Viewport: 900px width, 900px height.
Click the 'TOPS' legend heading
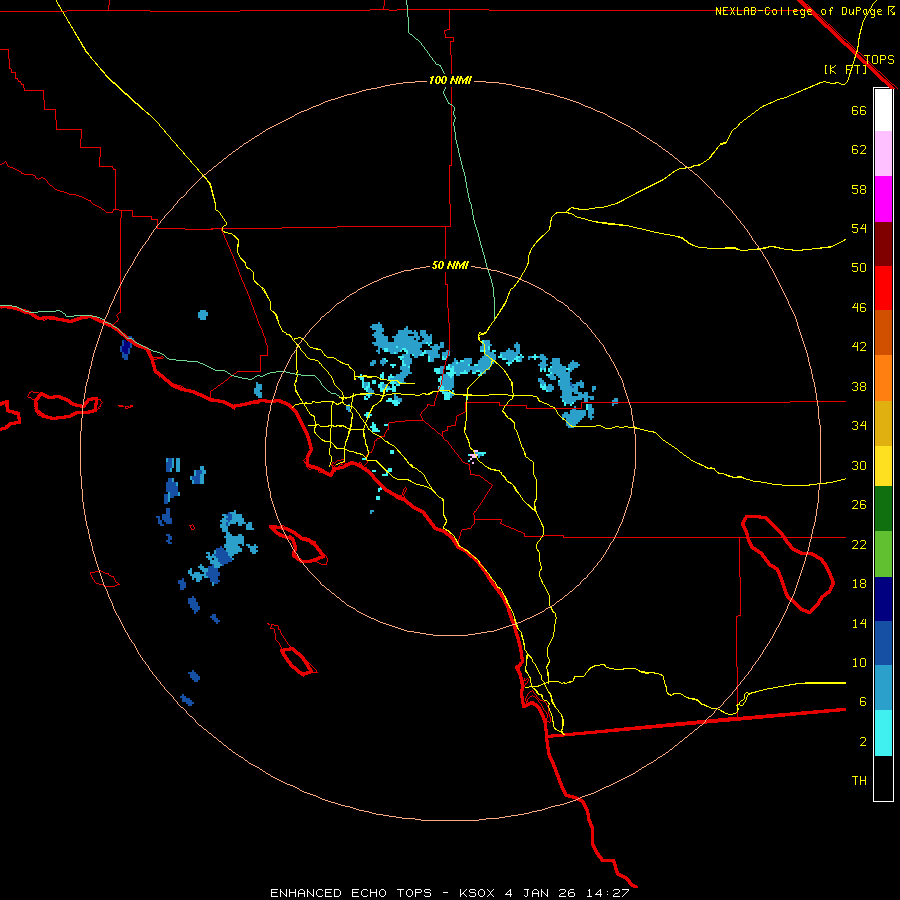879,60
